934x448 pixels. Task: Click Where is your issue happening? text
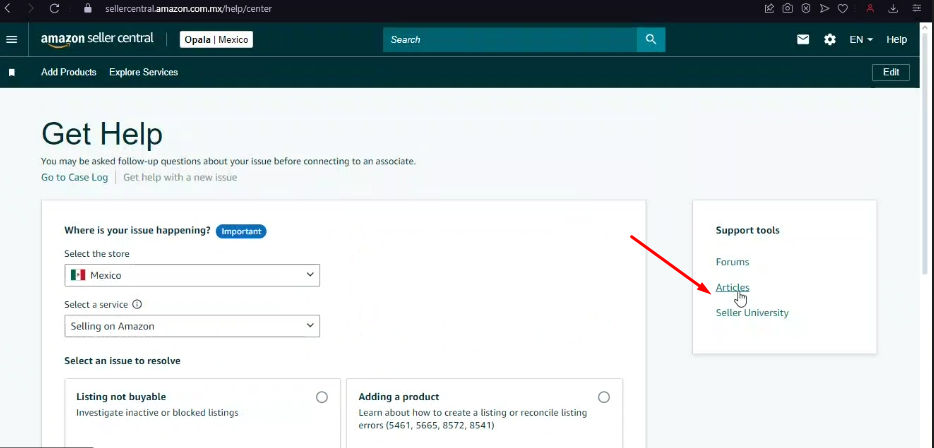[138, 231]
